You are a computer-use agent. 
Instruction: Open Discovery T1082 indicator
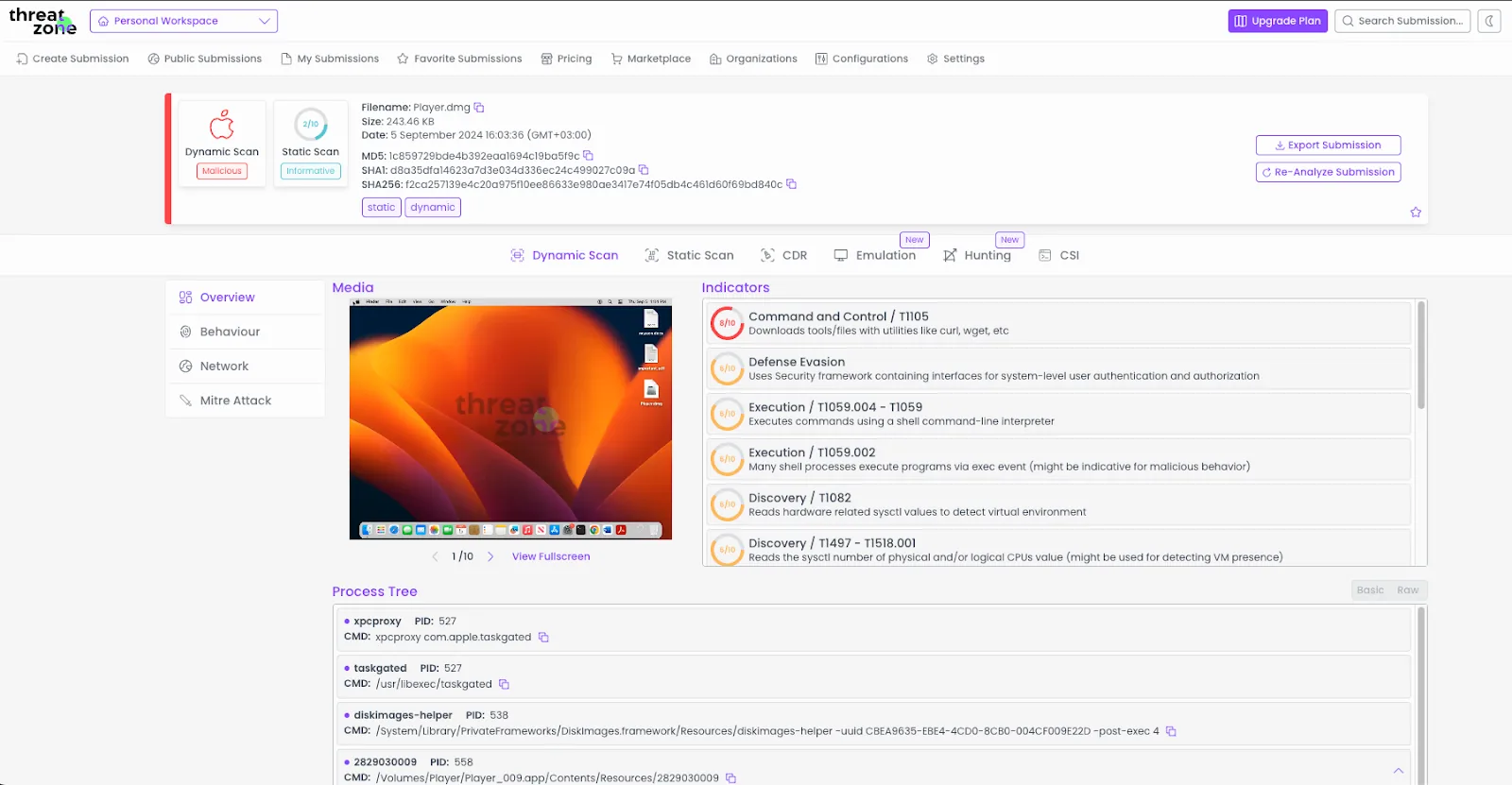[1058, 504]
